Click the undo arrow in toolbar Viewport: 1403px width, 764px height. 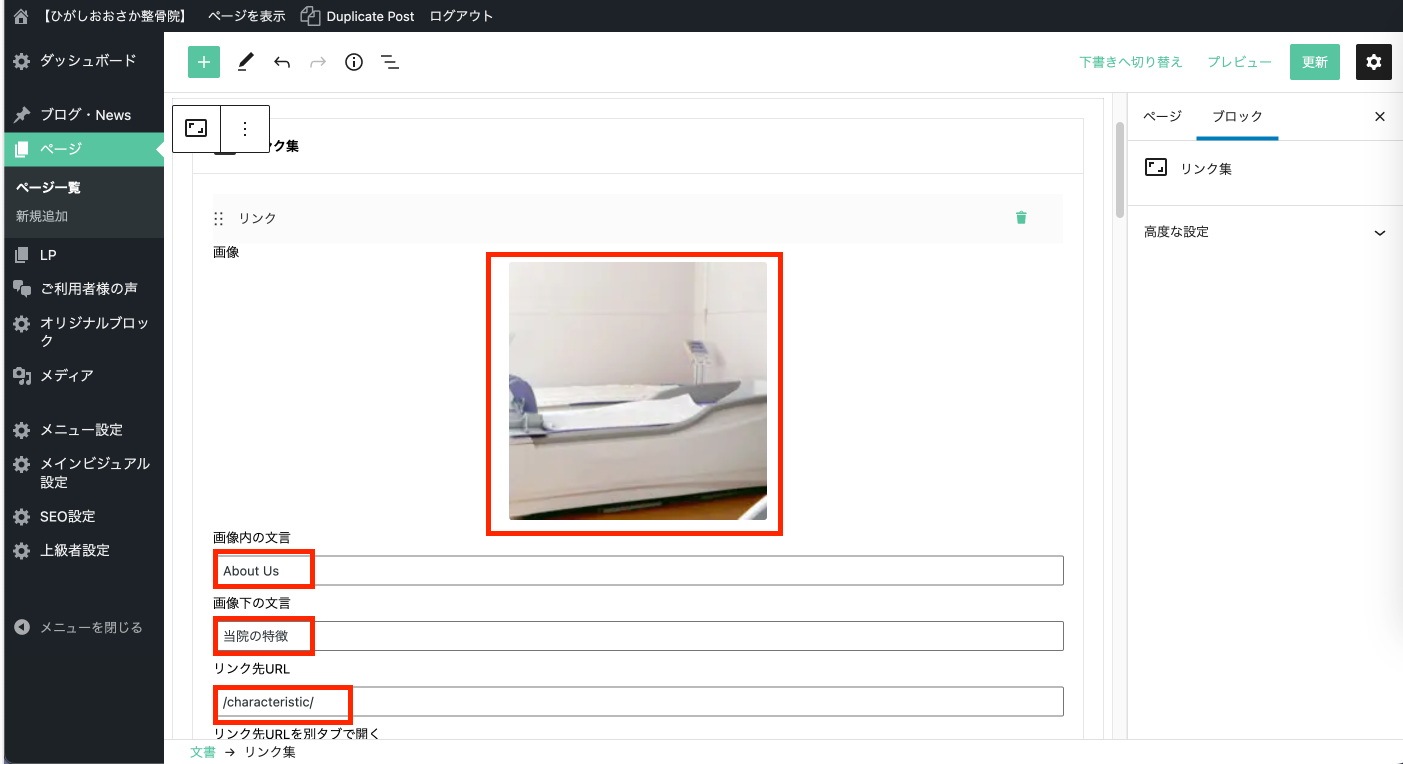[x=282, y=62]
